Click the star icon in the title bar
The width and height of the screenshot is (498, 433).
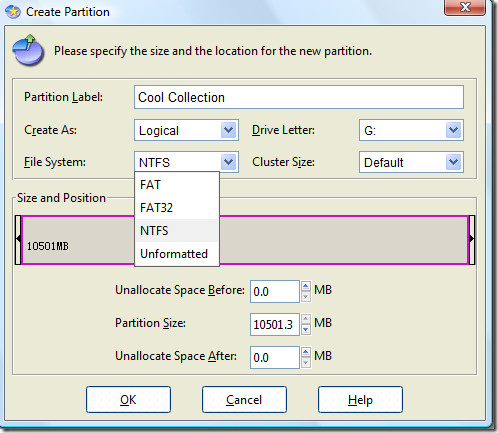pos(13,12)
